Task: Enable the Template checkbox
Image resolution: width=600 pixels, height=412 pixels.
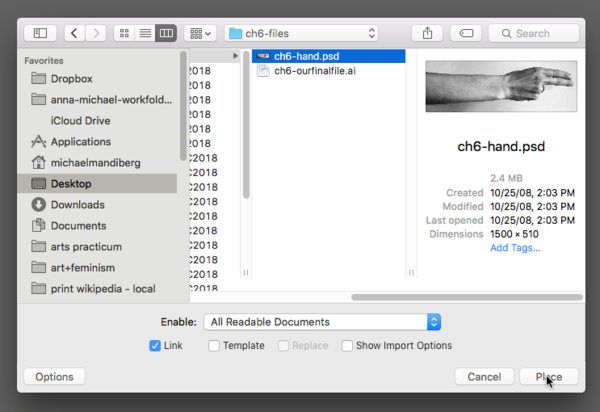Action: pos(214,346)
